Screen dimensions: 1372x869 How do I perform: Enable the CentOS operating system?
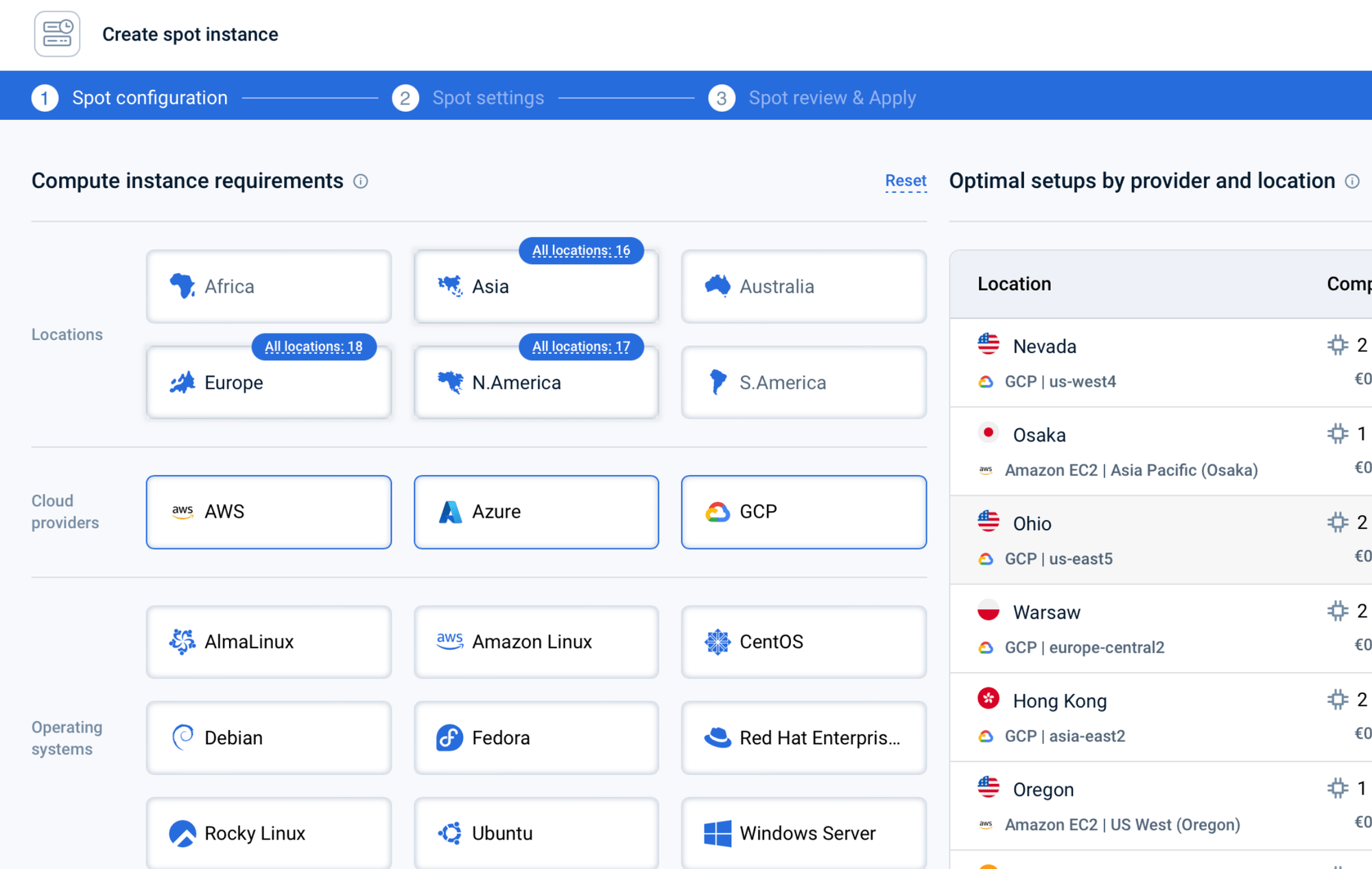pyautogui.click(x=803, y=641)
